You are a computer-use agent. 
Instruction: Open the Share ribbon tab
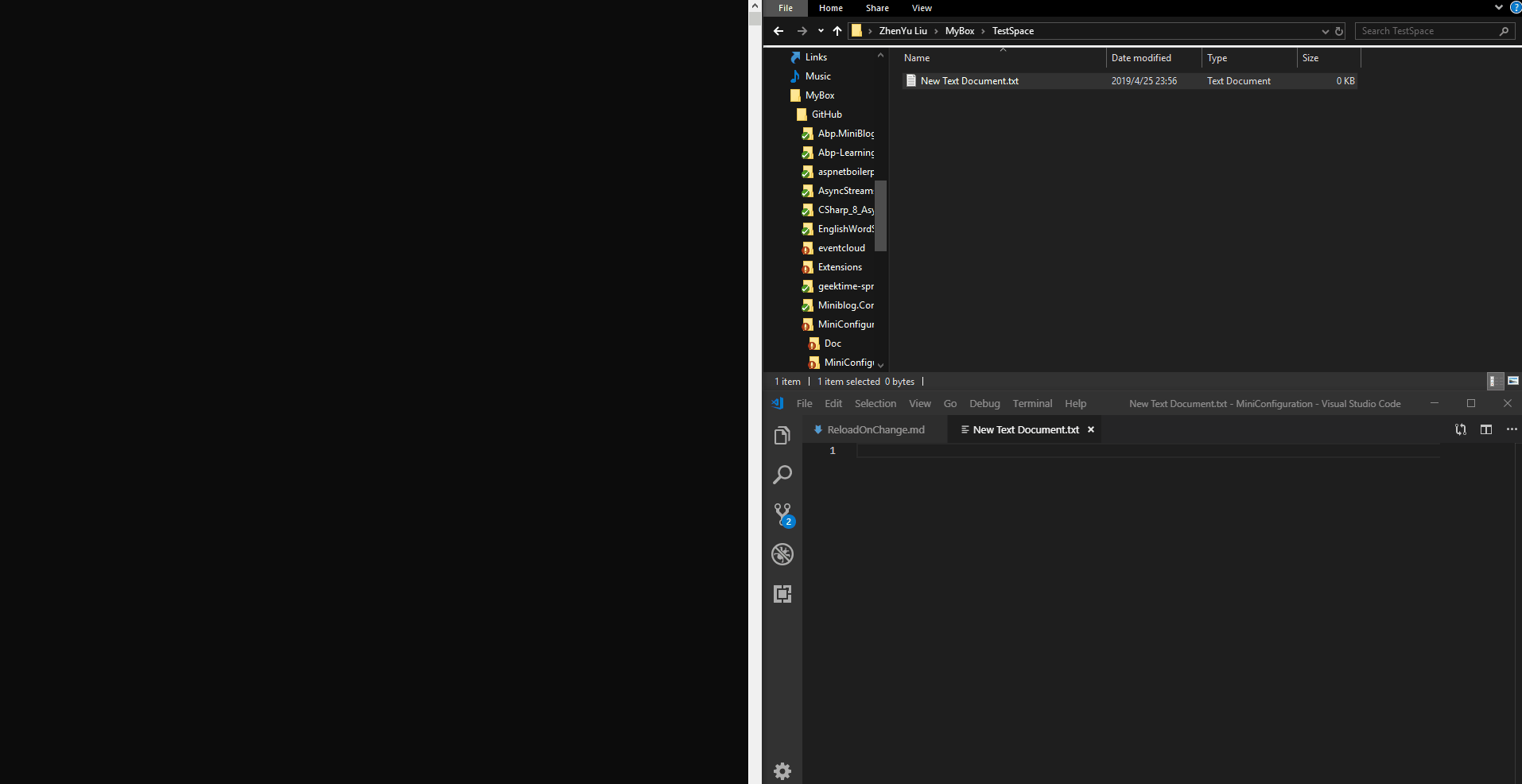coord(877,8)
